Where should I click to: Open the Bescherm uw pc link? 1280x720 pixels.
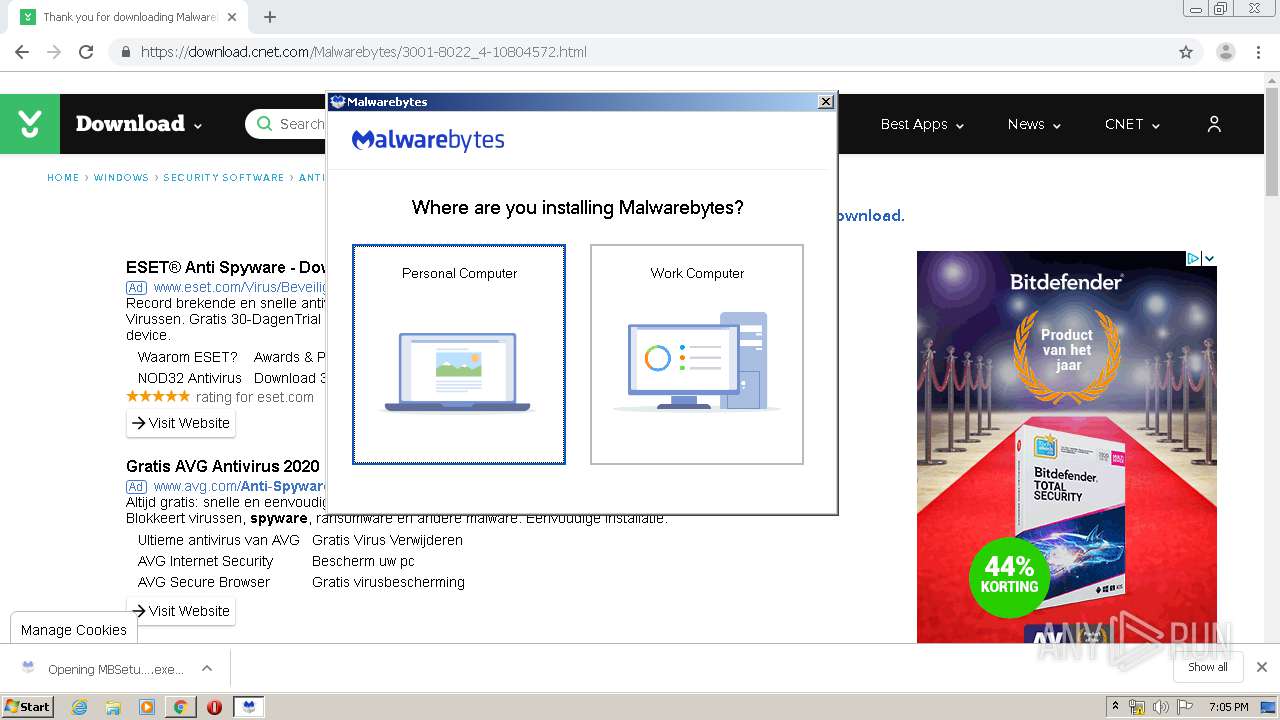363,561
